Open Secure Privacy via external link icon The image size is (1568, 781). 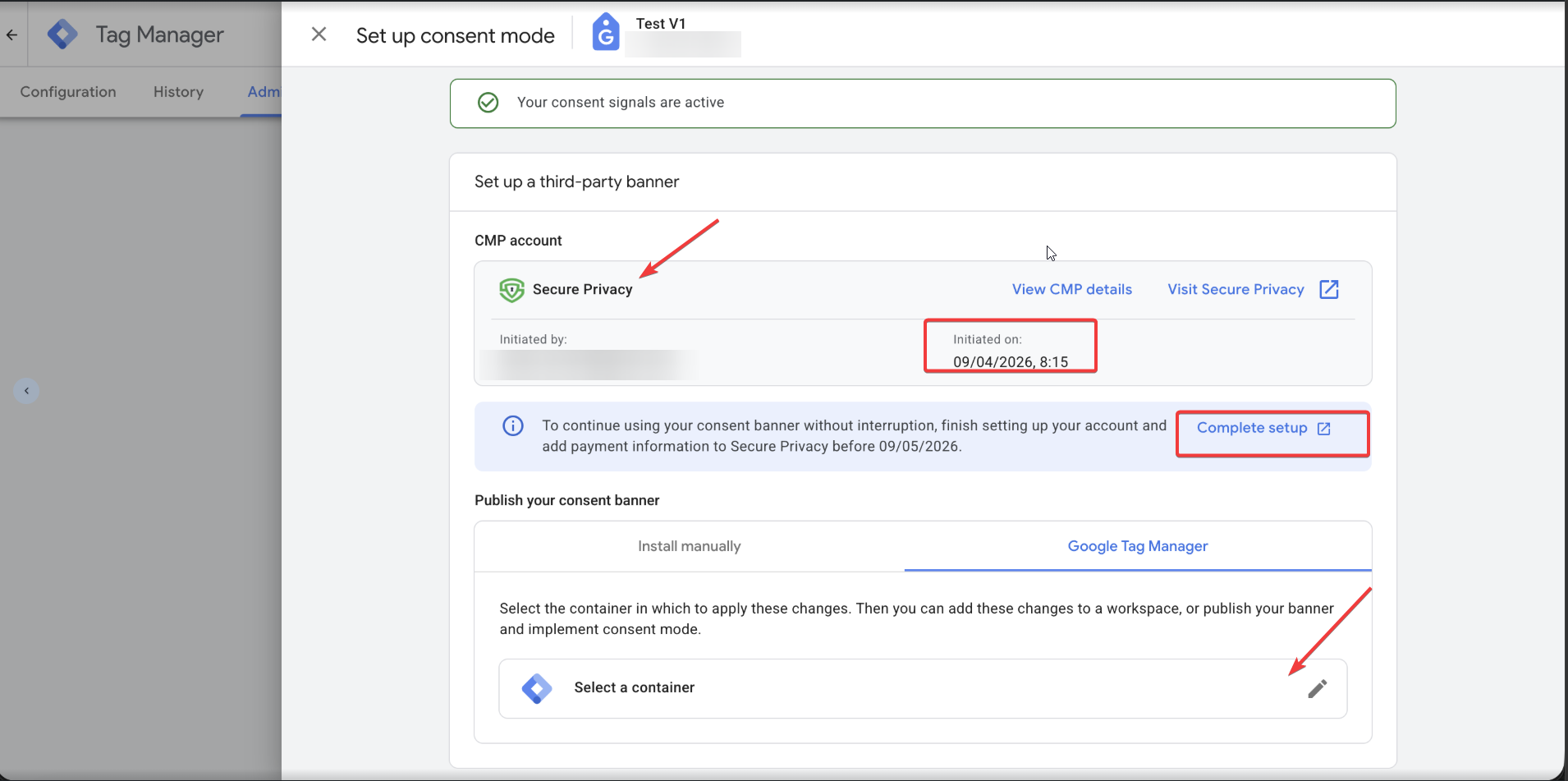point(1329,289)
